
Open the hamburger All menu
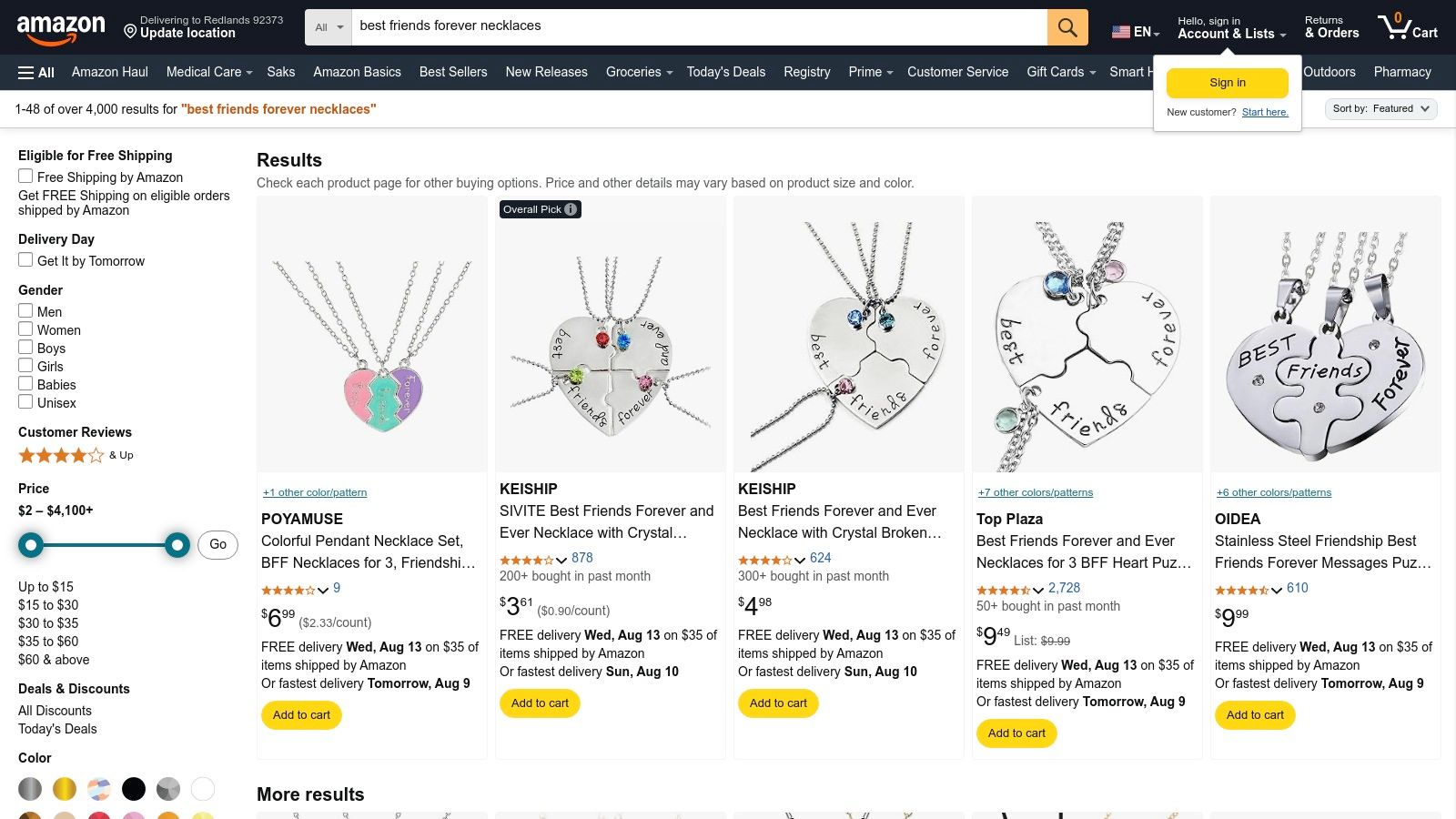click(x=35, y=72)
